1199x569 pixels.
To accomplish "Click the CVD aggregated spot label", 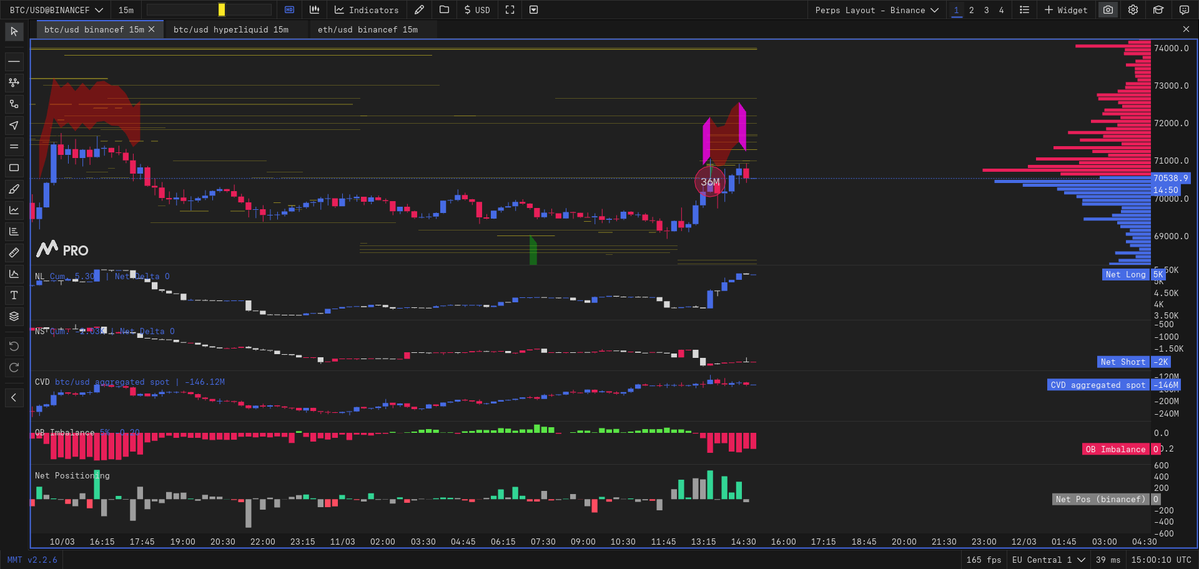I will coord(1098,385).
